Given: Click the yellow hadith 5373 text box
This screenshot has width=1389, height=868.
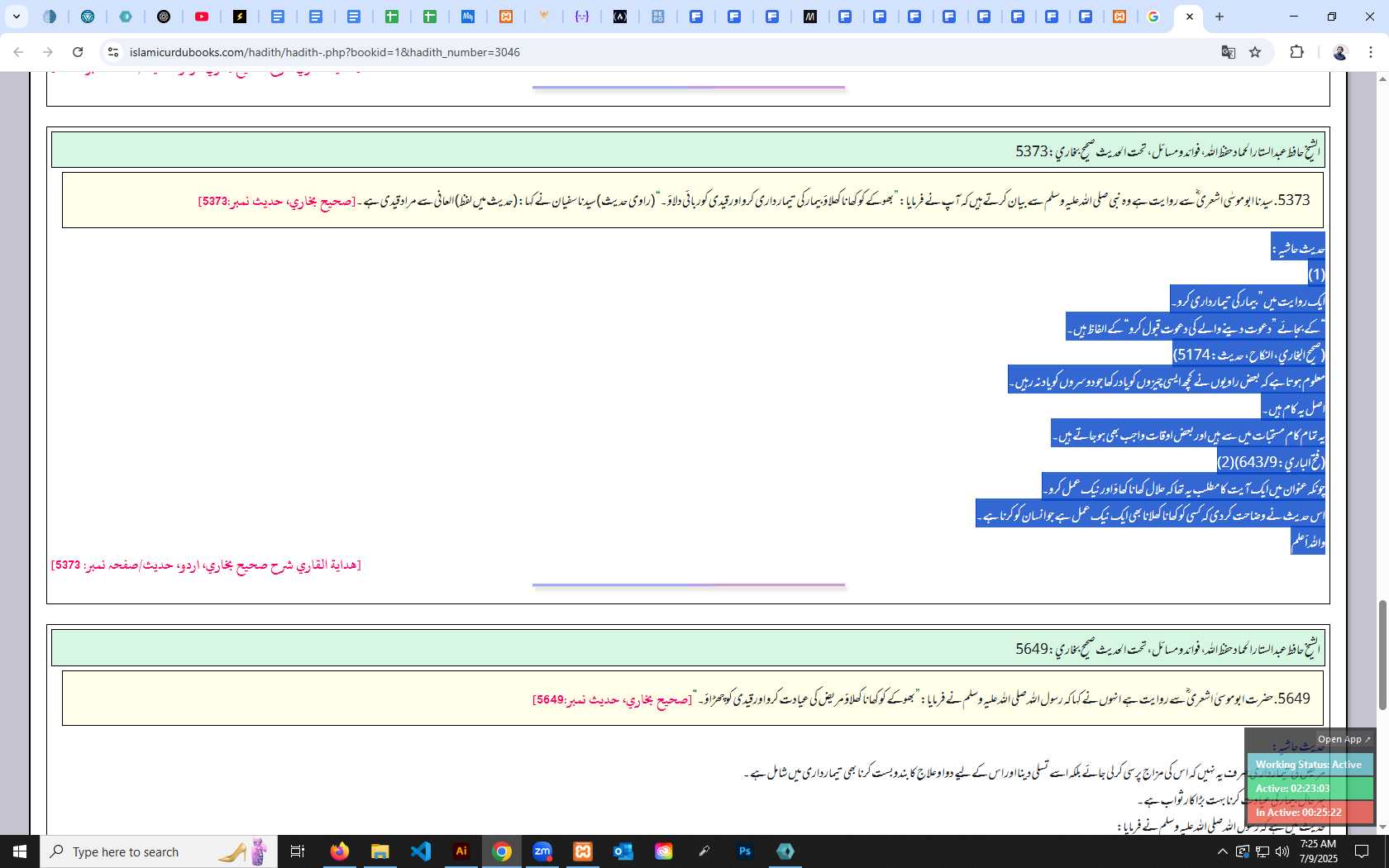Looking at the screenshot, I should 693,200.
